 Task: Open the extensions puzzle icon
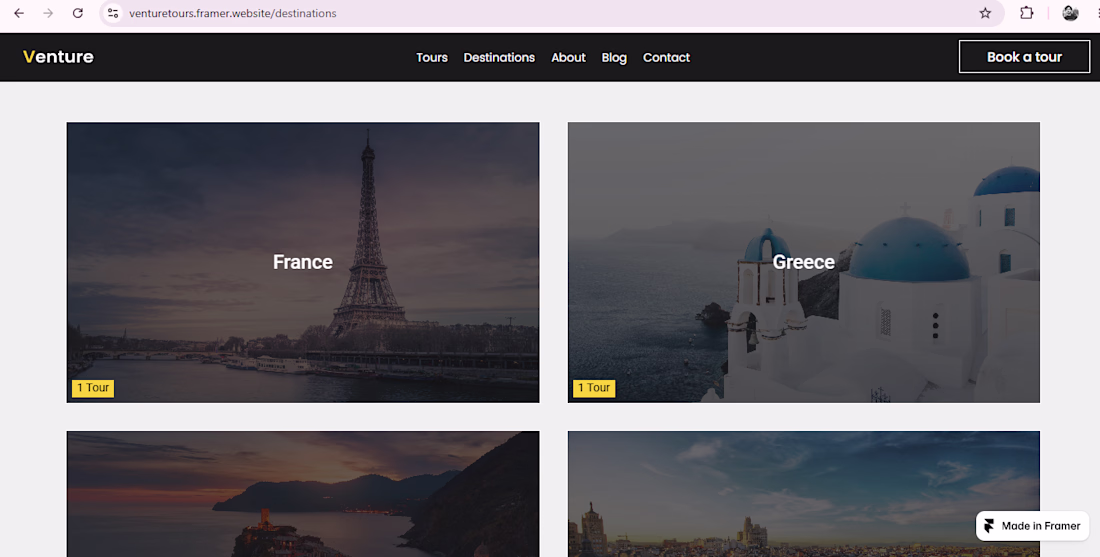point(1026,13)
